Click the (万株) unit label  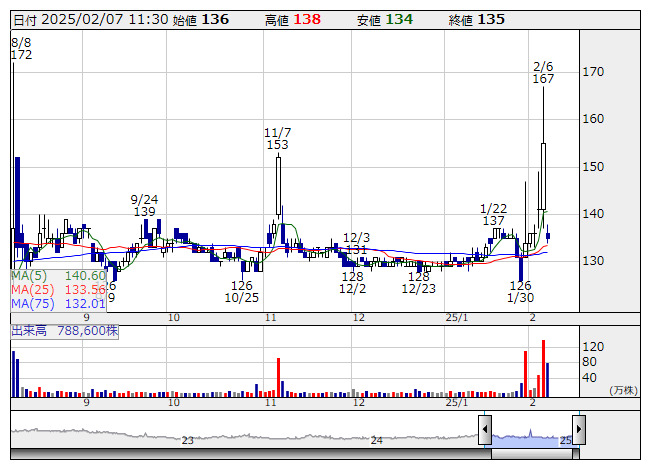(x=623, y=390)
